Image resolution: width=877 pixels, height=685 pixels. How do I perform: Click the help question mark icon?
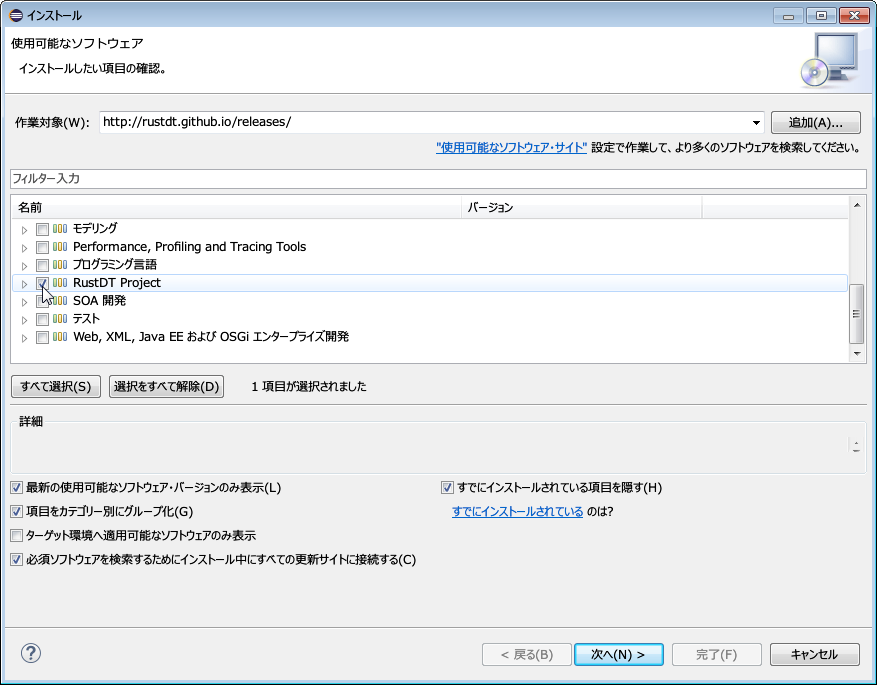(x=31, y=653)
